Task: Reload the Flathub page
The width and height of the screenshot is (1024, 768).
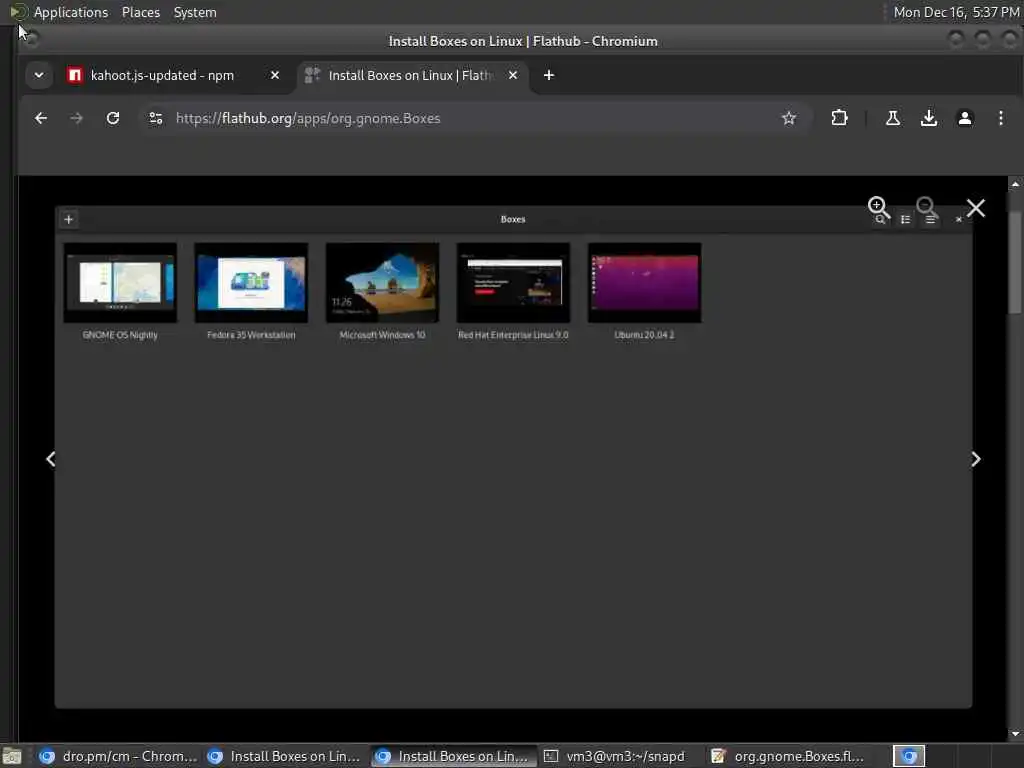Action: click(x=113, y=118)
